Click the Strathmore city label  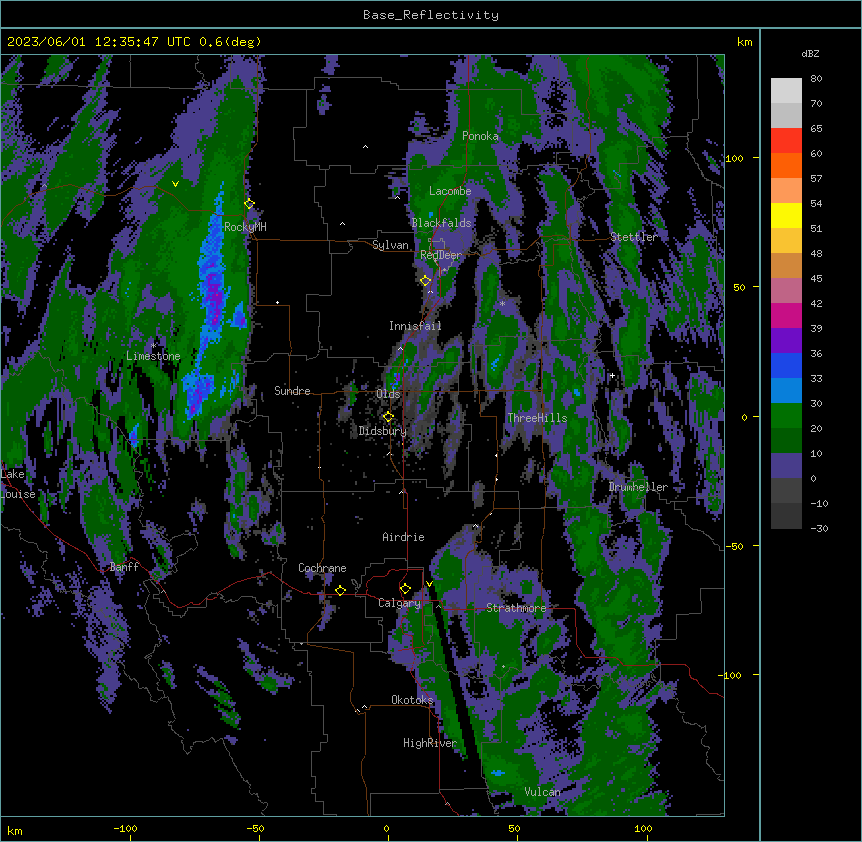tap(516, 608)
